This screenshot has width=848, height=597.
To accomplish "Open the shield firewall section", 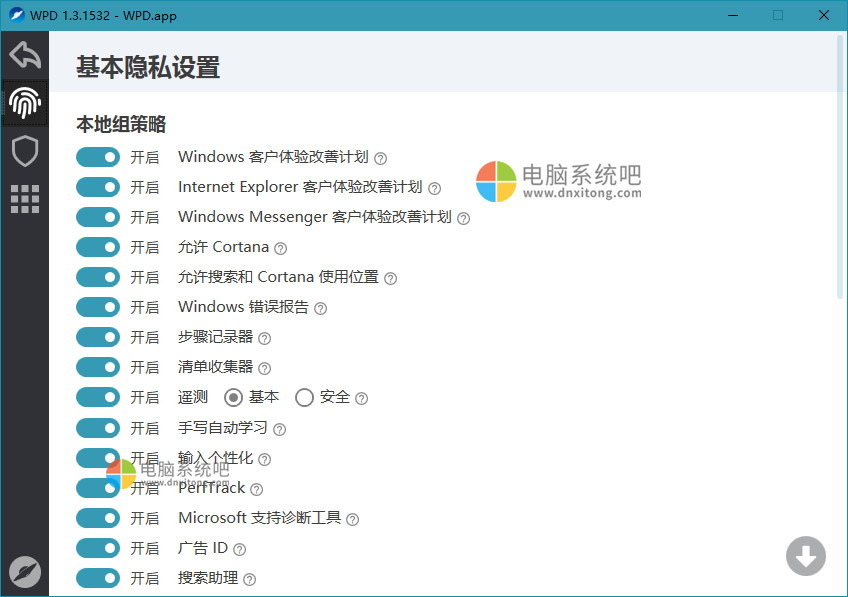I will [25, 151].
